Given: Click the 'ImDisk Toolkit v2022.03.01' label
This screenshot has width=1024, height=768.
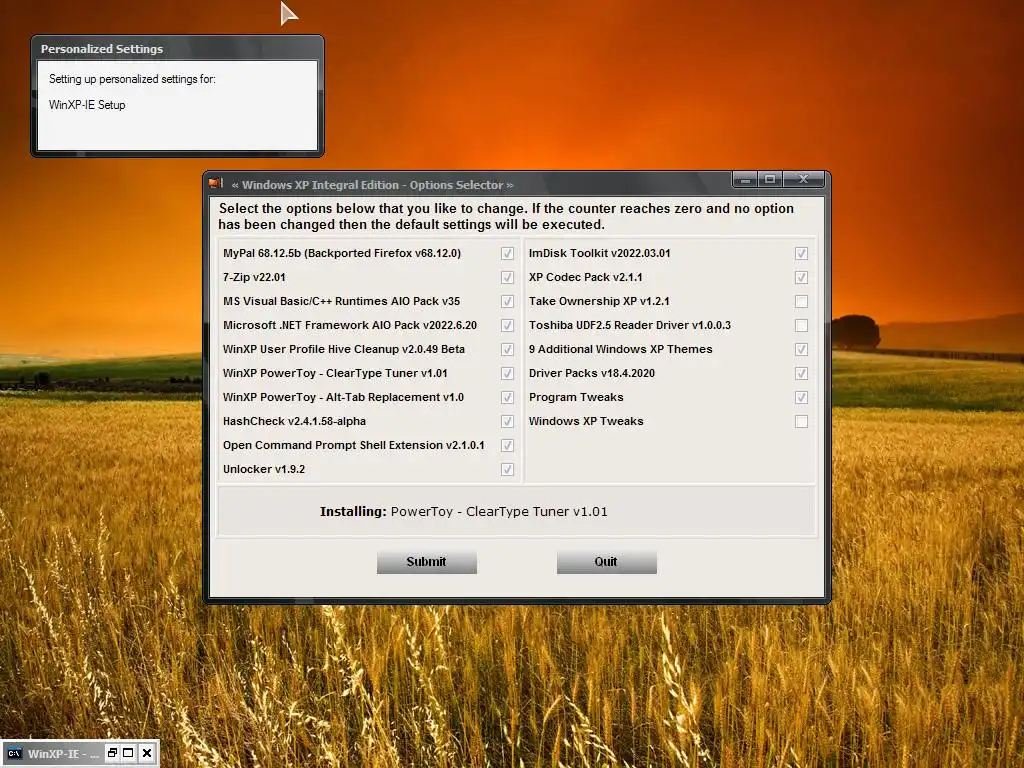Looking at the screenshot, I should coord(600,253).
